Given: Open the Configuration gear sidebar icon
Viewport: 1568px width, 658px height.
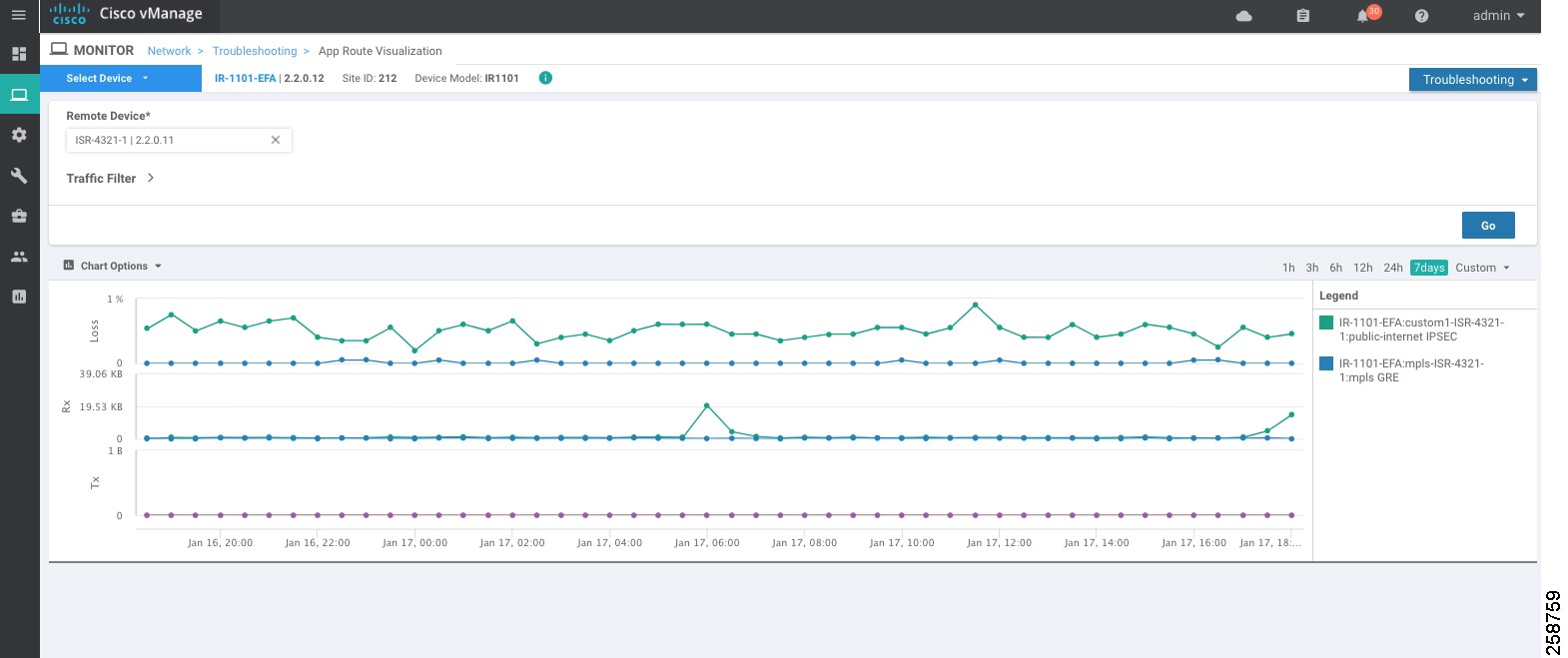Looking at the screenshot, I should click(19, 135).
